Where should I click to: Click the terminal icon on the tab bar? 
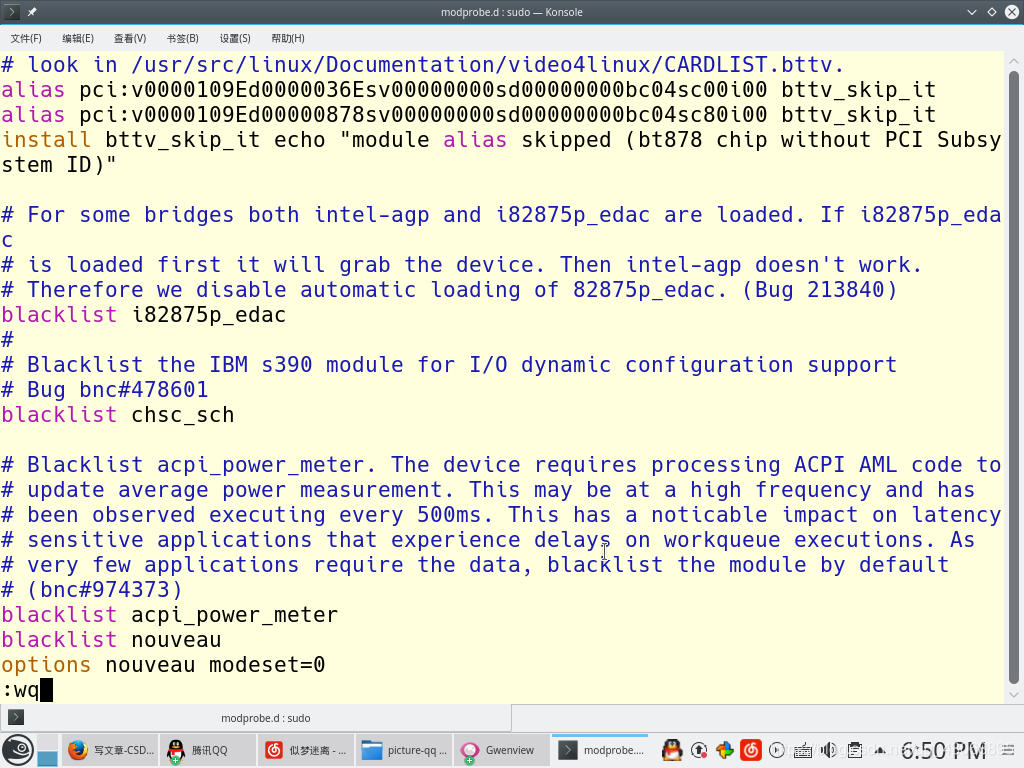(x=16, y=718)
